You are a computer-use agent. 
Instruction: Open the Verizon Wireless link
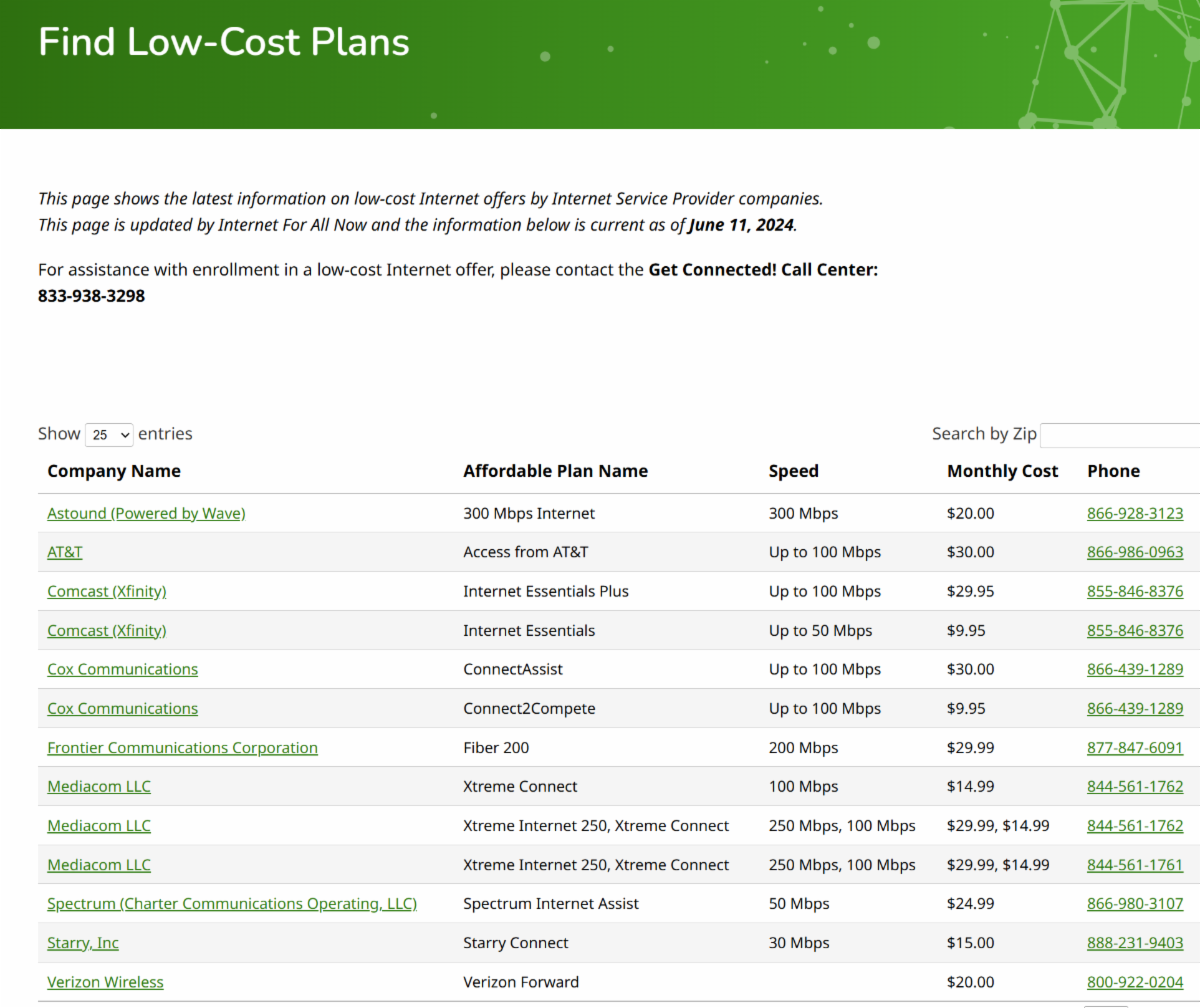105,982
